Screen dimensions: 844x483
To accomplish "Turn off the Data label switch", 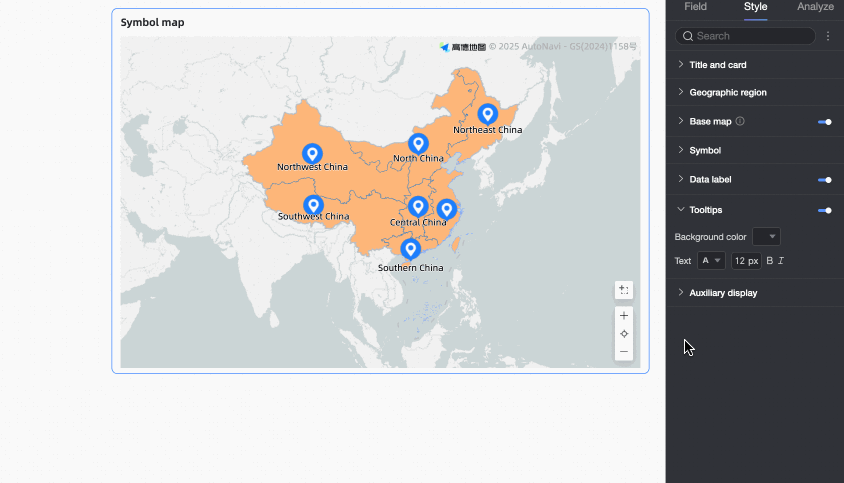I will 825,180.
